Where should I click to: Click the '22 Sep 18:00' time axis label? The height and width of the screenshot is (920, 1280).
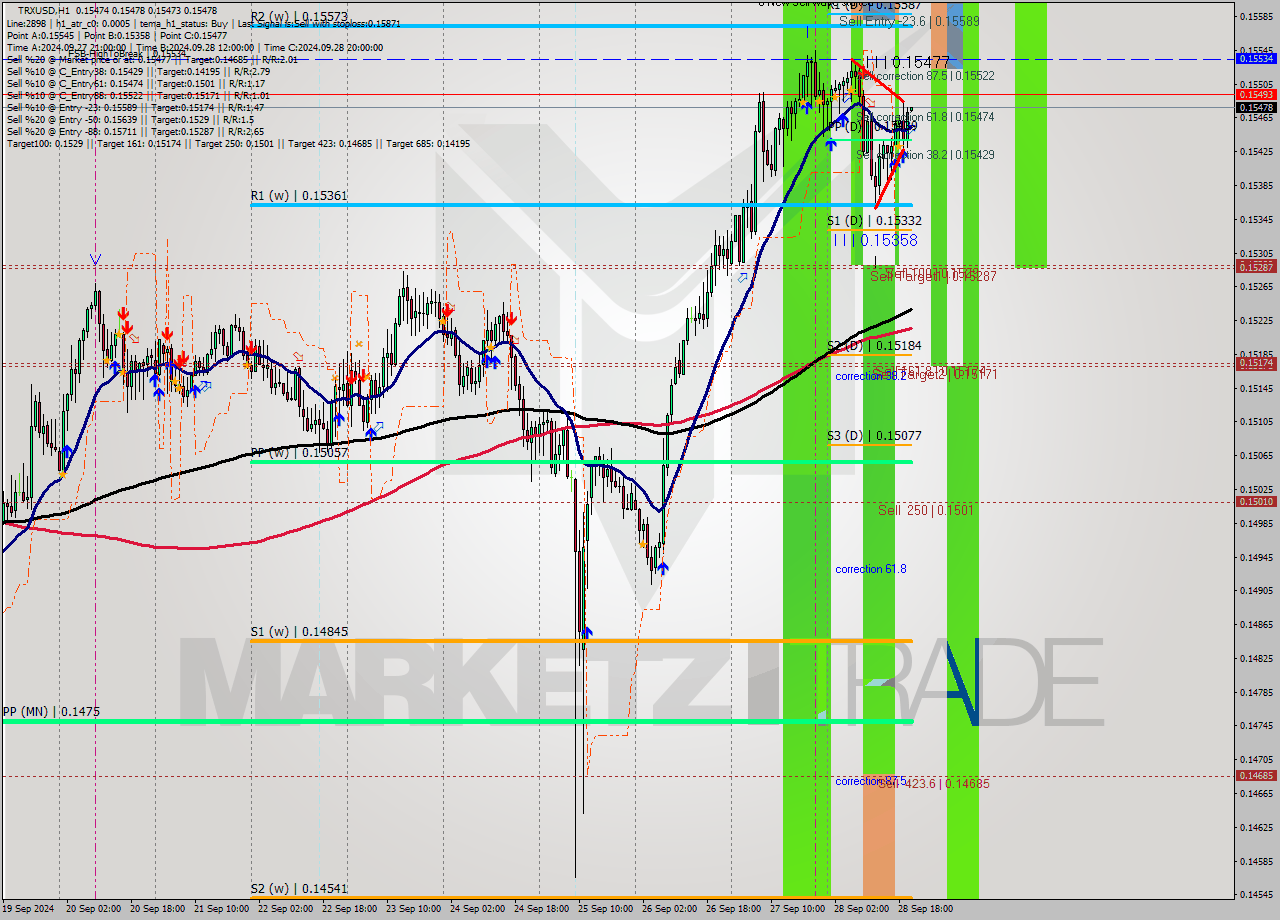tap(350, 909)
